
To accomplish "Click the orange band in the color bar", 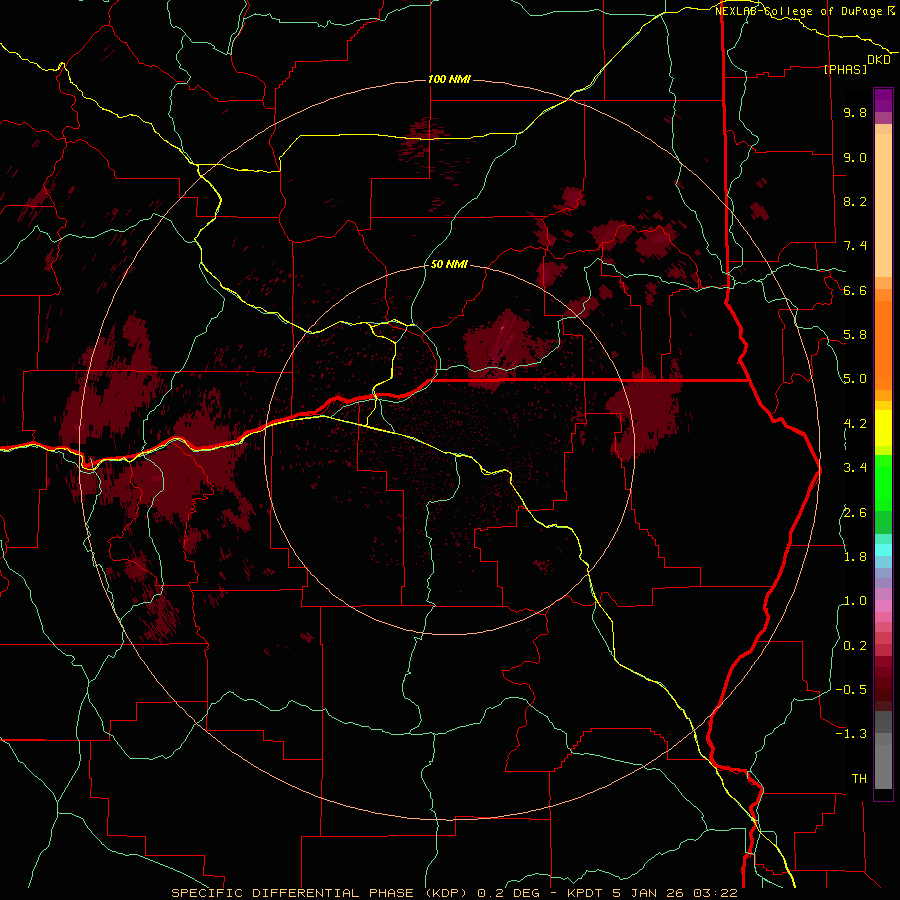I will (883, 346).
